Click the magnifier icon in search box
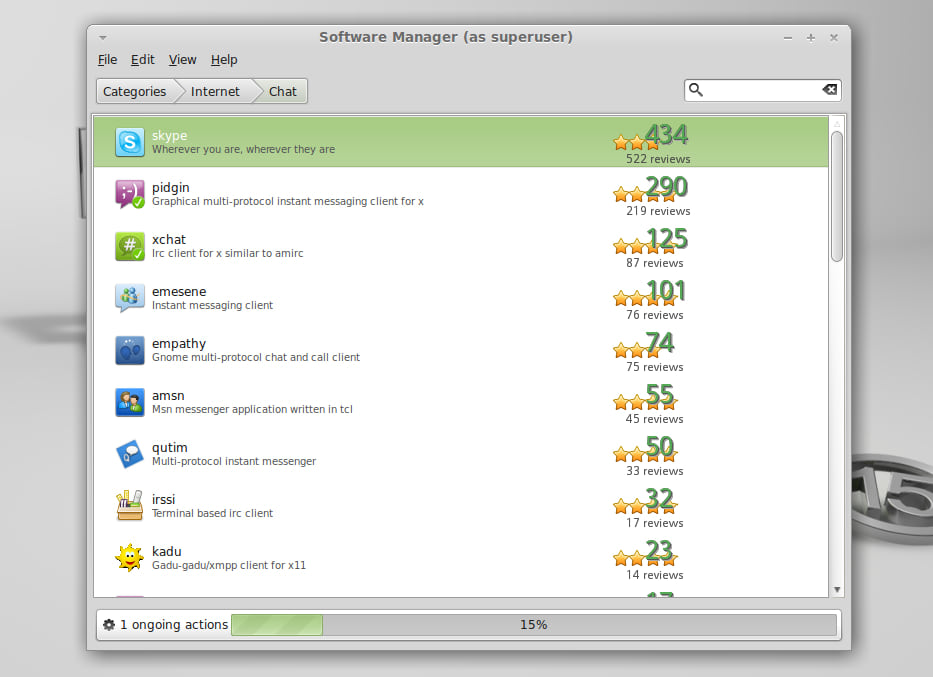933x677 pixels. click(696, 90)
